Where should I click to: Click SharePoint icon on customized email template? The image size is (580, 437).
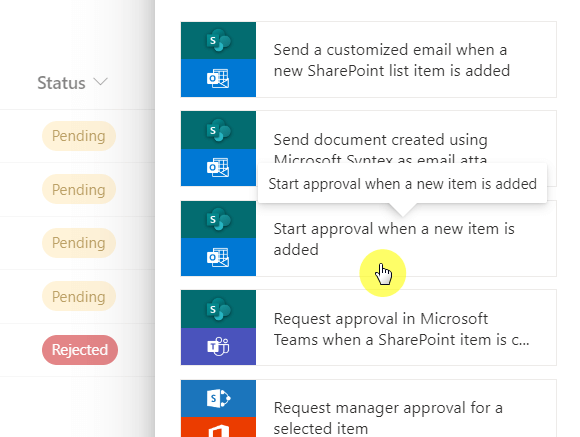219,40
